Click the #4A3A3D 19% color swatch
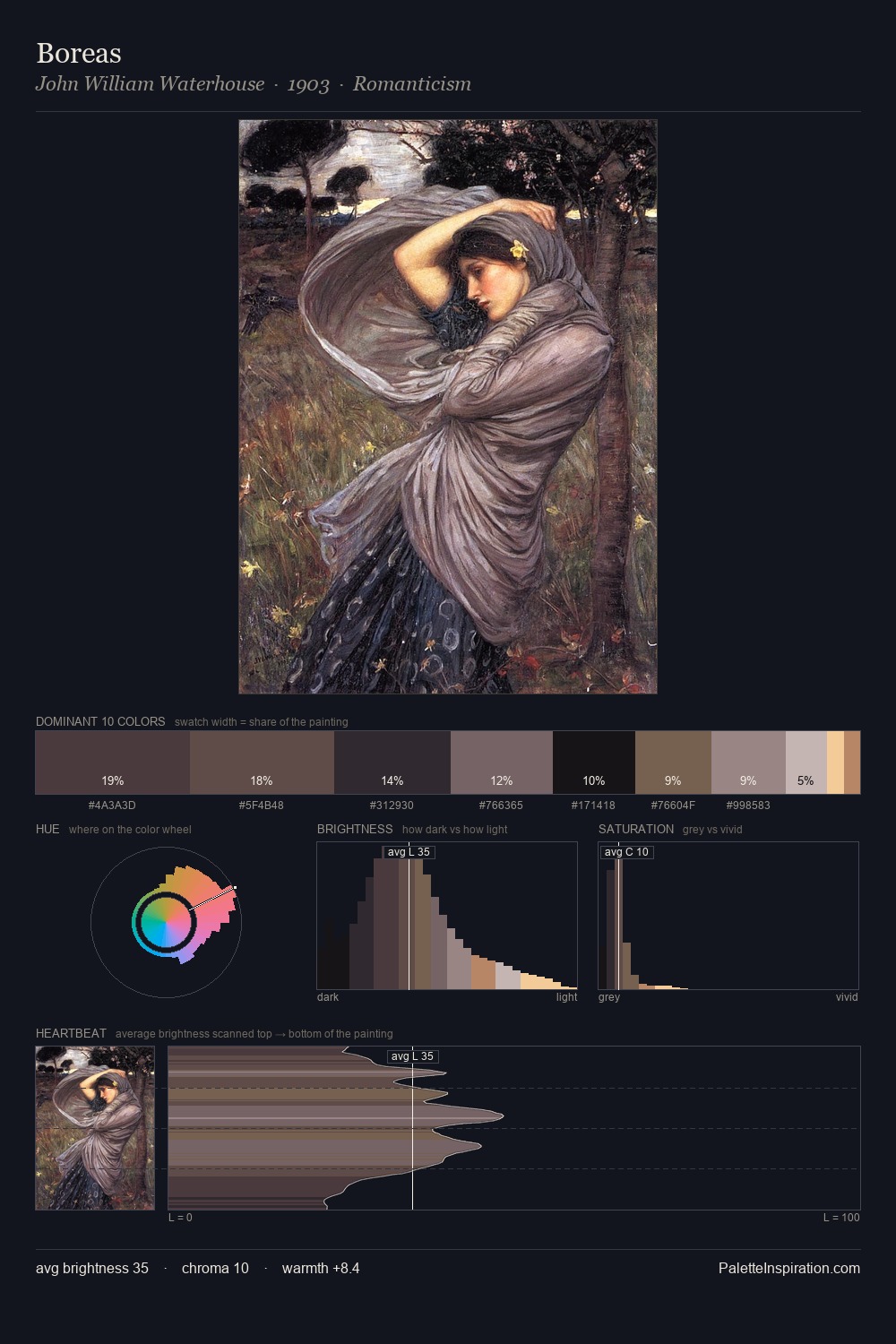 pos(113,762)
